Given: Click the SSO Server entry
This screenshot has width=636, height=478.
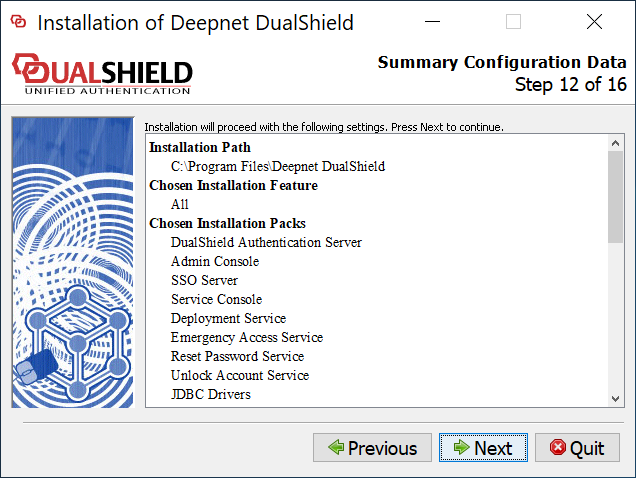Looking at the screenshot, I should click(x=204, y=280).
